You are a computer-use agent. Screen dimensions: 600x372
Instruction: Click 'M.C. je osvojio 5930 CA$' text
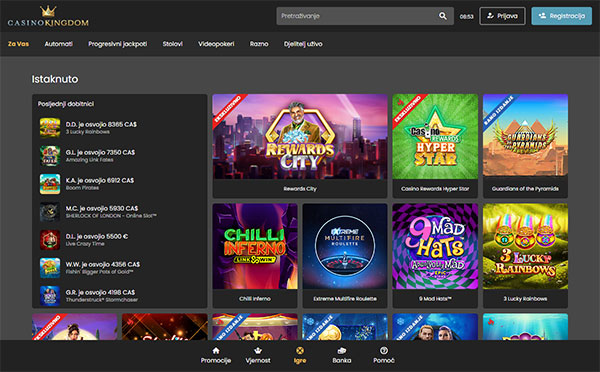tap(102, 208)
